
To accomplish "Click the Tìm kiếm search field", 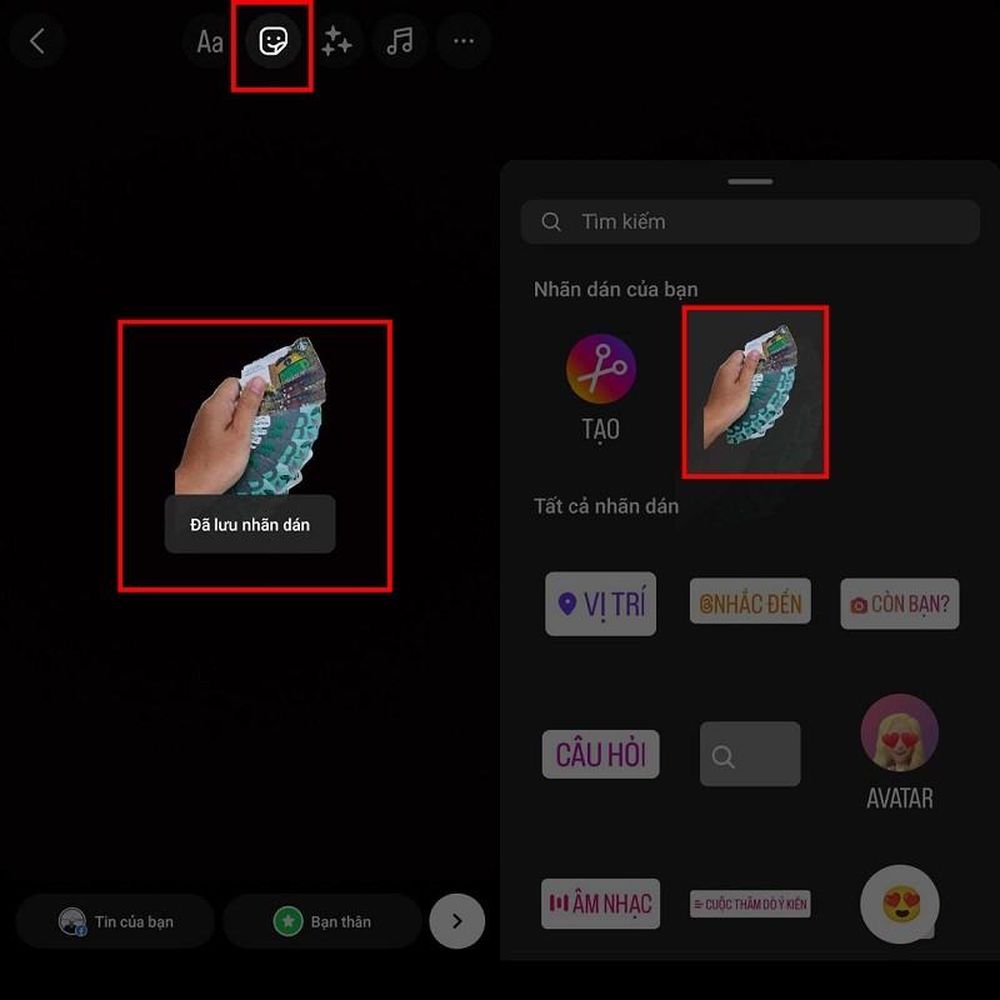I will pos(750,222).
